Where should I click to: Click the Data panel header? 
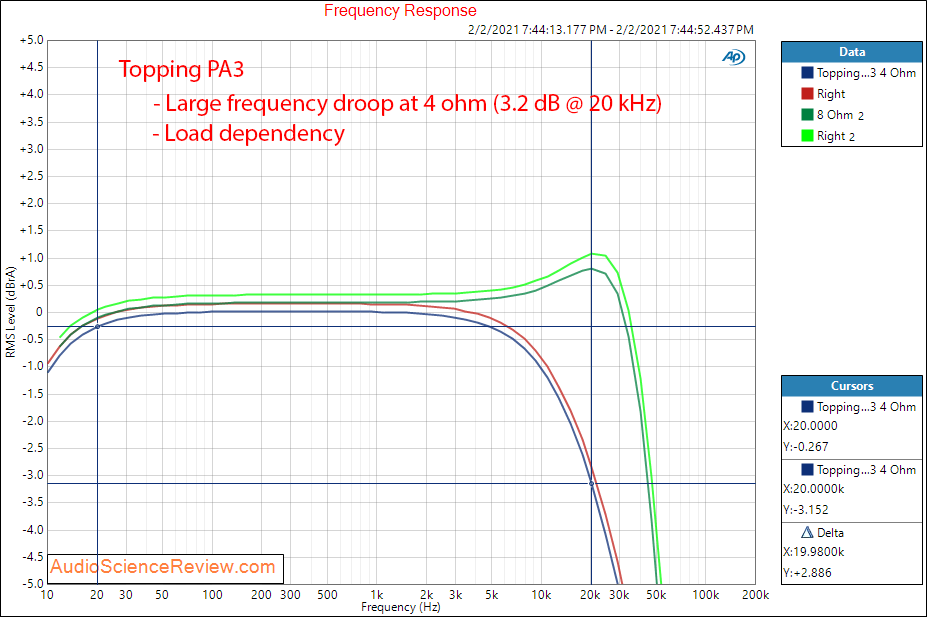pos(851,52)
